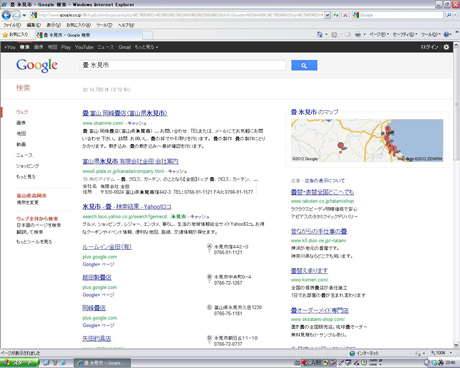Open the search provider dropdown arrow
The image size is (460, 368).
point(455,15)
